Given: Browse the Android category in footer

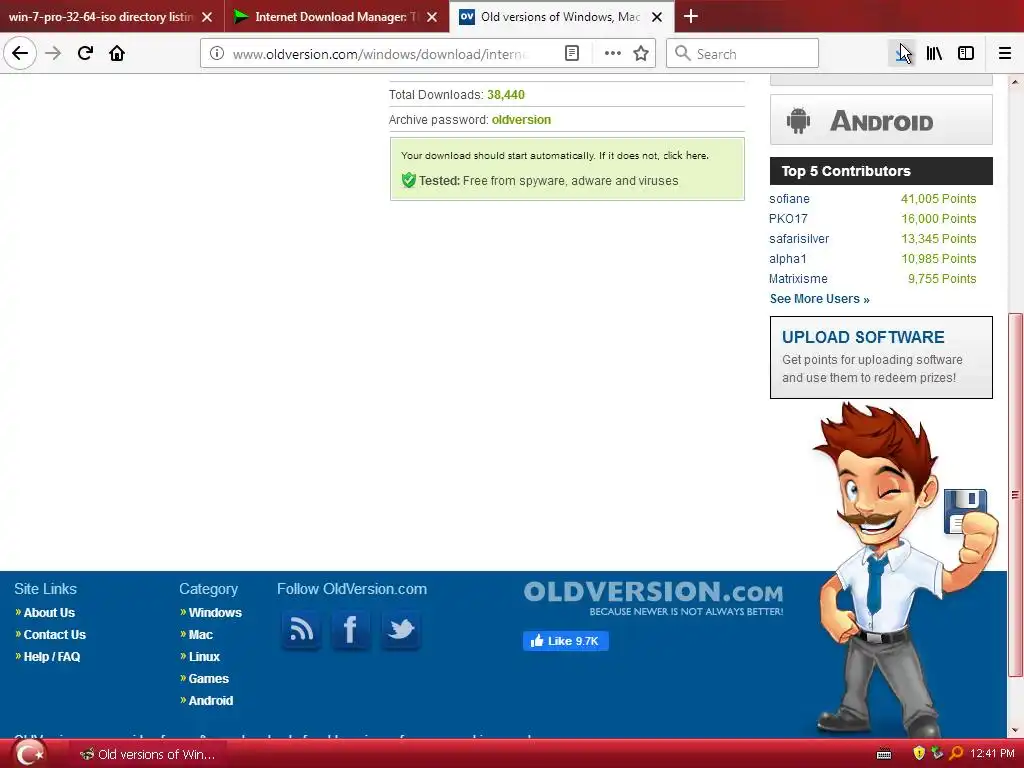Looking at the screenshot, I should (210, 701).
